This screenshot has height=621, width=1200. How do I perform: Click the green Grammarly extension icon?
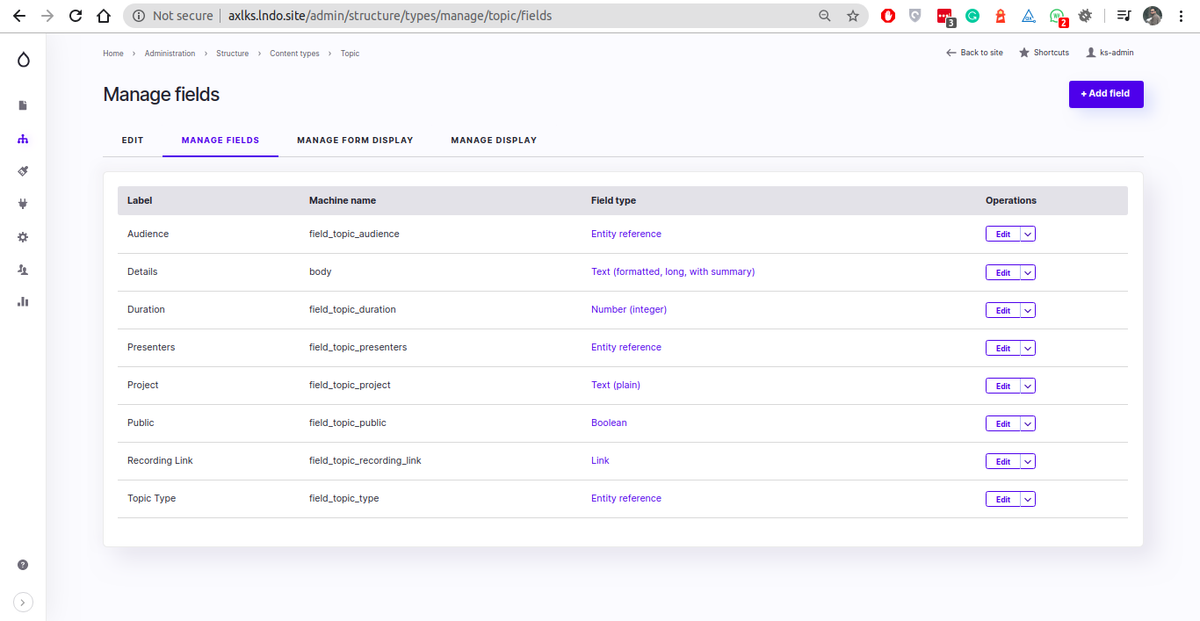(x=972, y=16)
